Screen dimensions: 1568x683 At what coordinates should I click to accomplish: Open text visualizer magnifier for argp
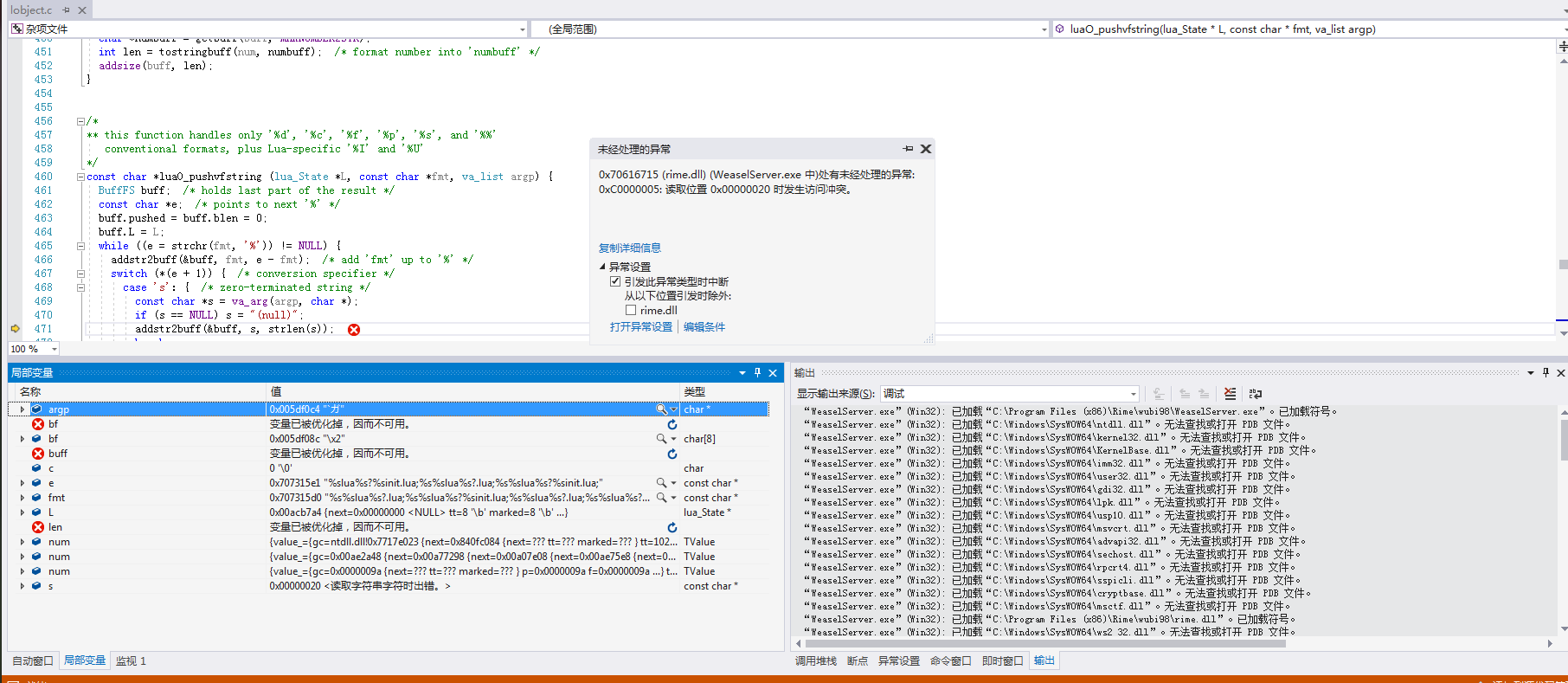pyautogui.click(x=662, y=409)
